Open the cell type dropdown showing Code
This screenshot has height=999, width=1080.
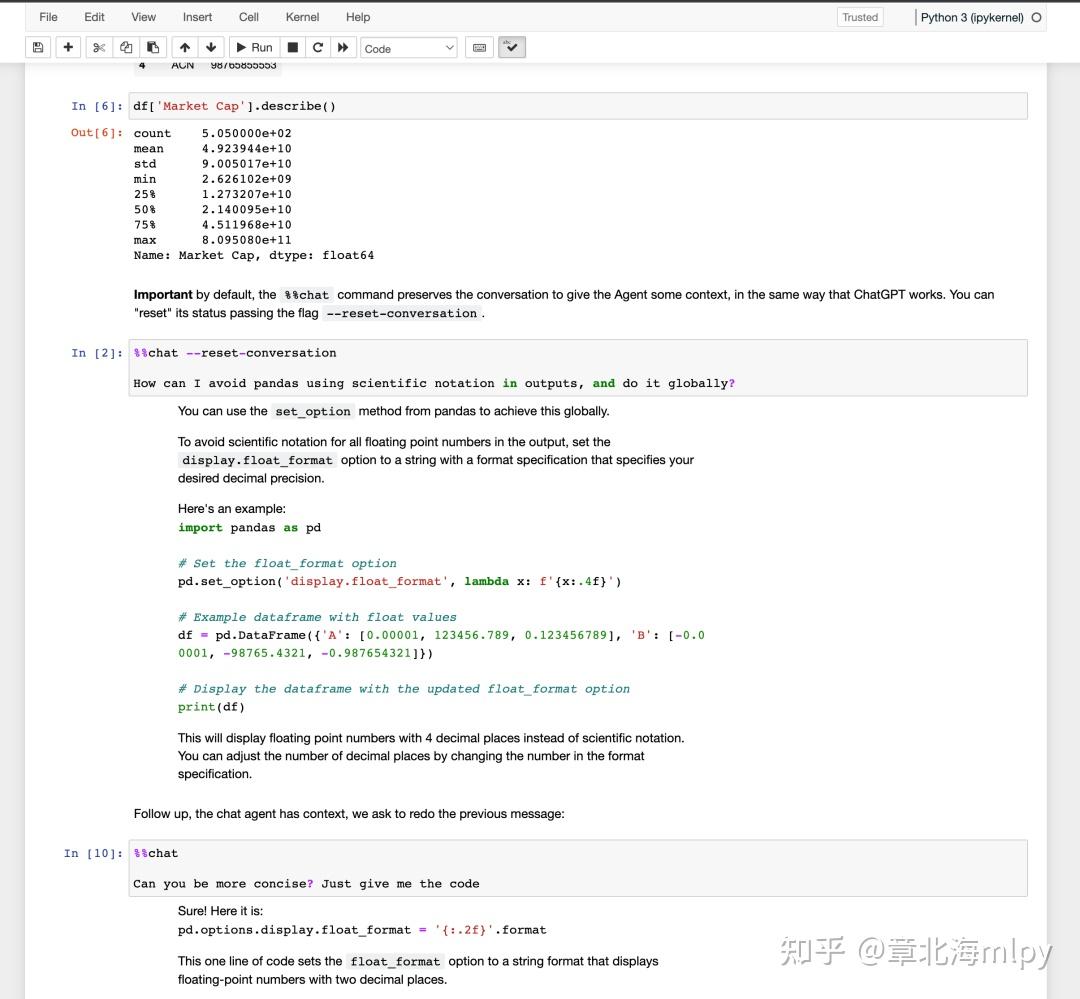(409, 47)
